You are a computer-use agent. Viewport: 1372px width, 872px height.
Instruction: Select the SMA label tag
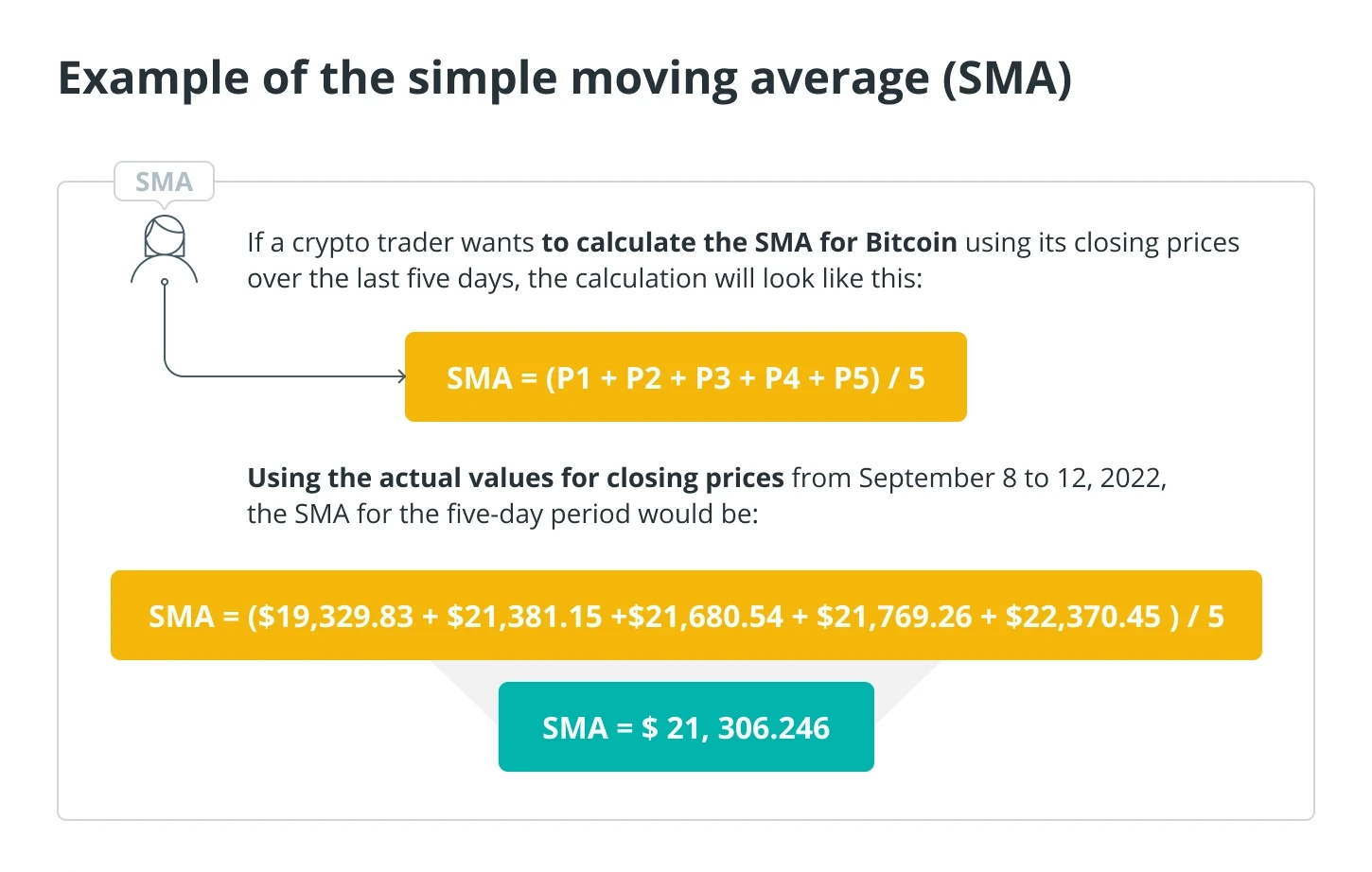click(x=164, y=181)
